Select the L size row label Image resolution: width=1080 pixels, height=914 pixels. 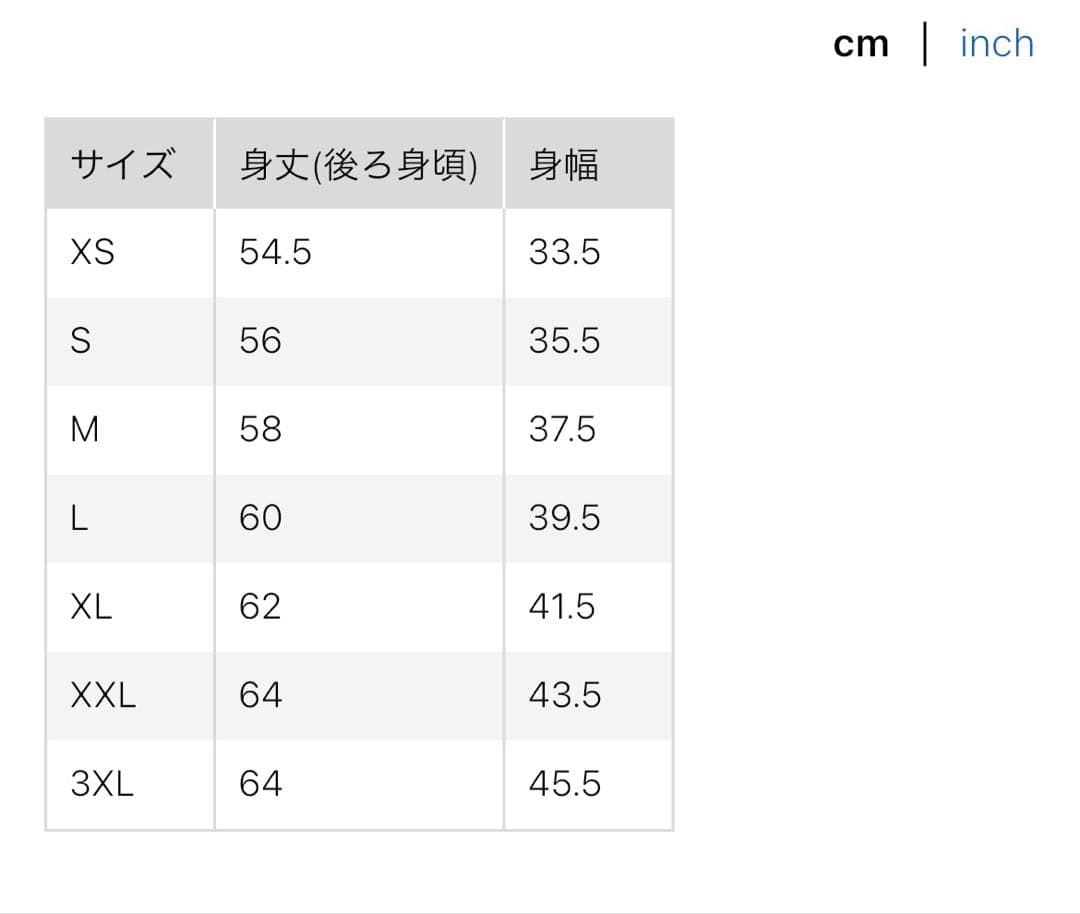(79, 519)
